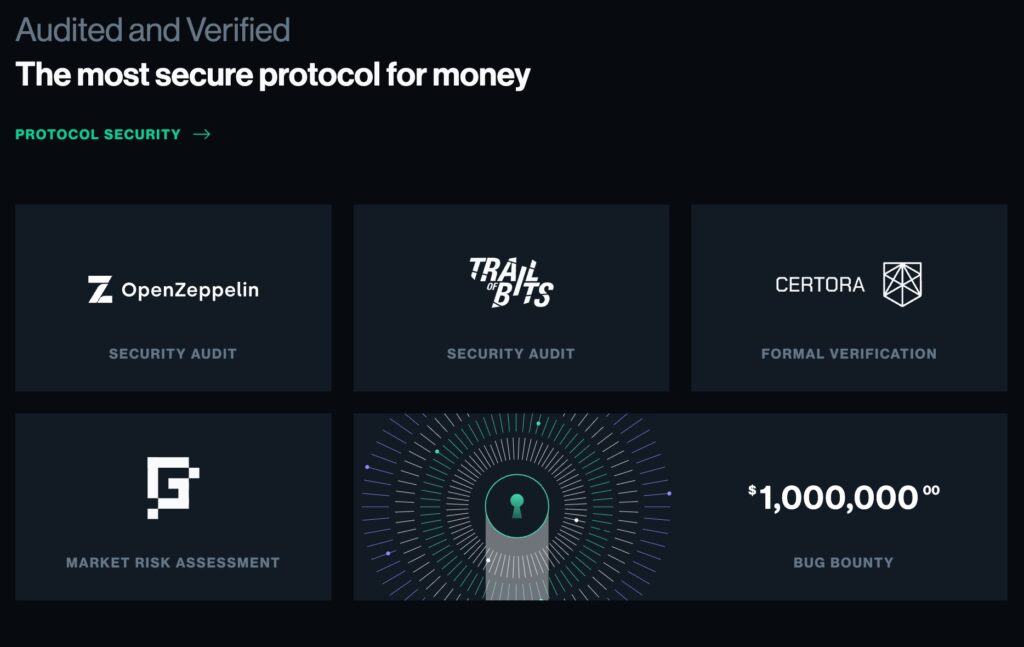Select the MARKET RISK ASSESSMENT label
1024x647 pixels.
(172, 563)
